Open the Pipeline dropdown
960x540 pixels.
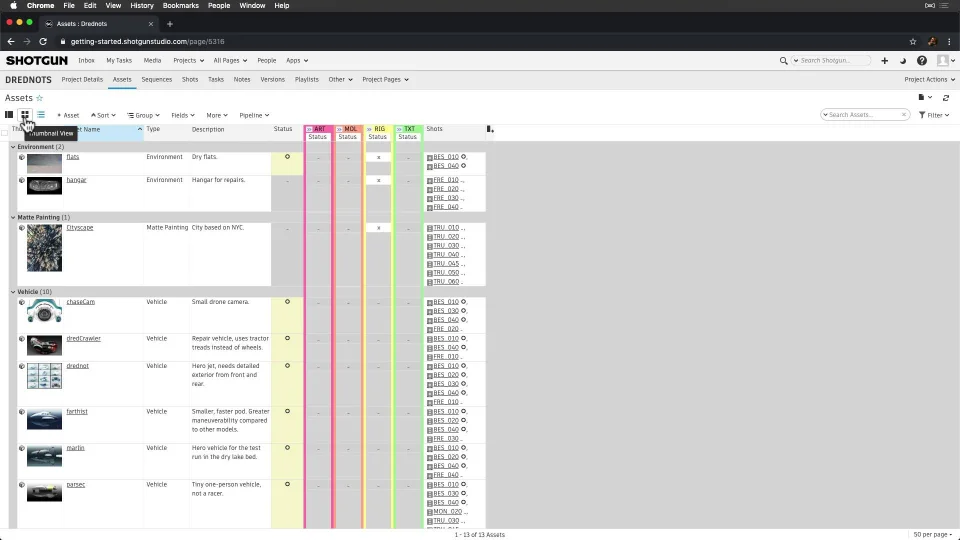(x=254, y=115)
